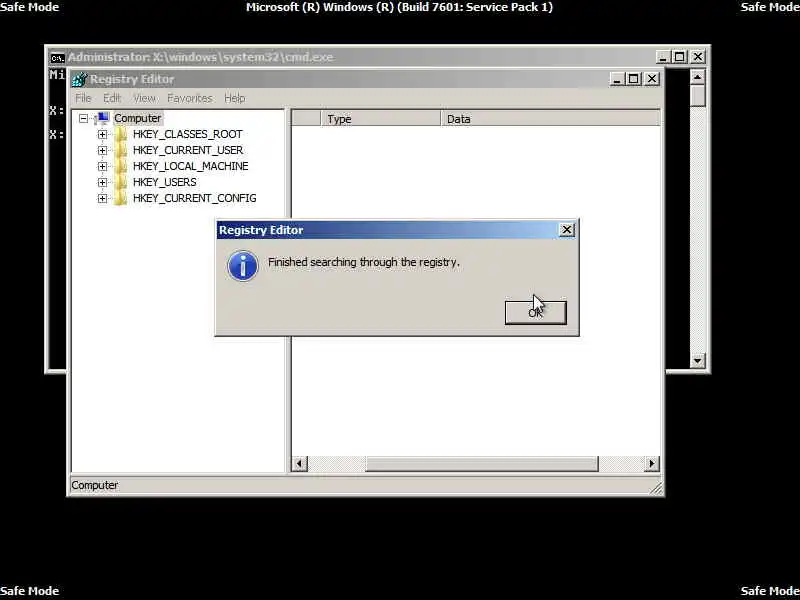Select the HKEY_CURRENT_CONFIG folder icon
This screenshot has height=600, width=800.
(x=121, y=198)
